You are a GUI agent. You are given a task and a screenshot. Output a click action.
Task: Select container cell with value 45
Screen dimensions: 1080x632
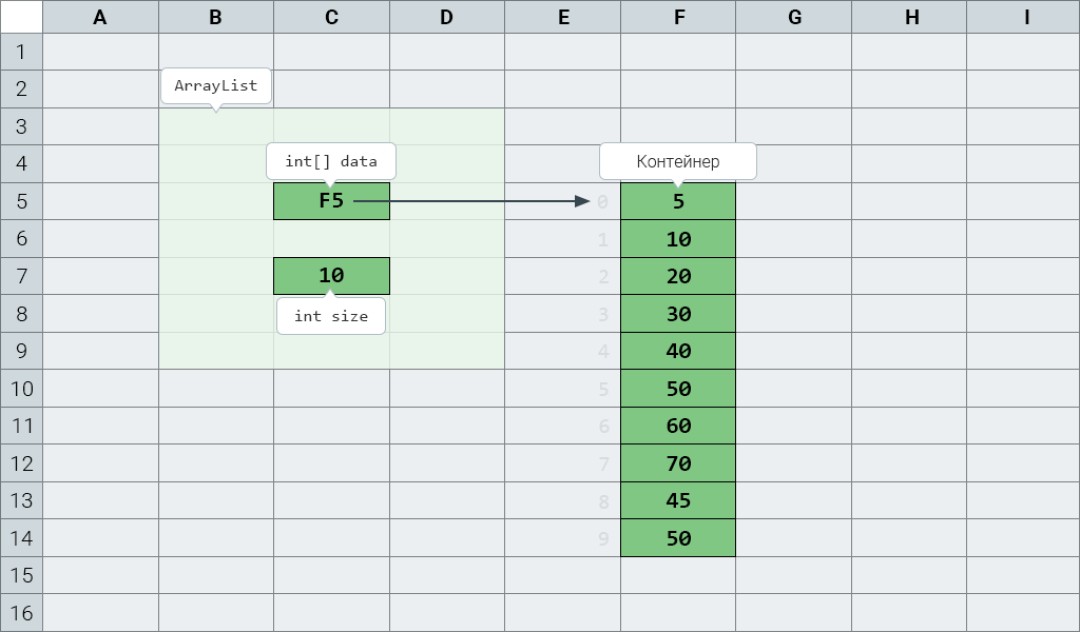678,501
